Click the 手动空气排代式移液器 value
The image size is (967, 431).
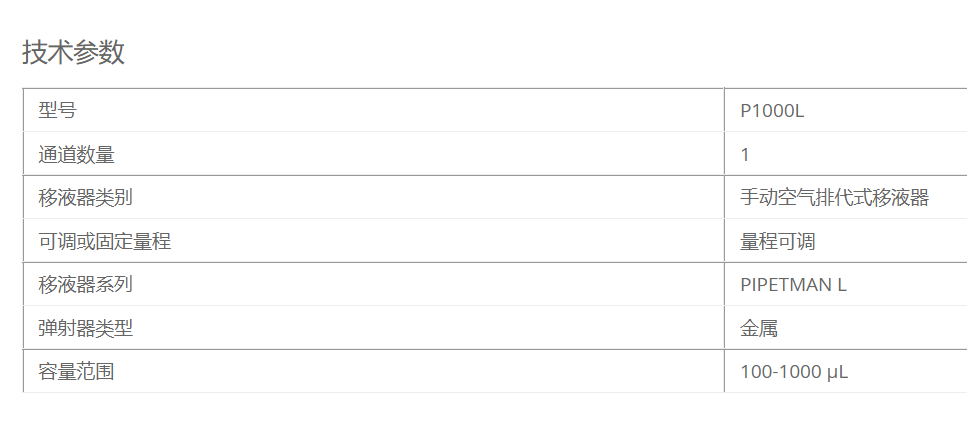point(834,198)
